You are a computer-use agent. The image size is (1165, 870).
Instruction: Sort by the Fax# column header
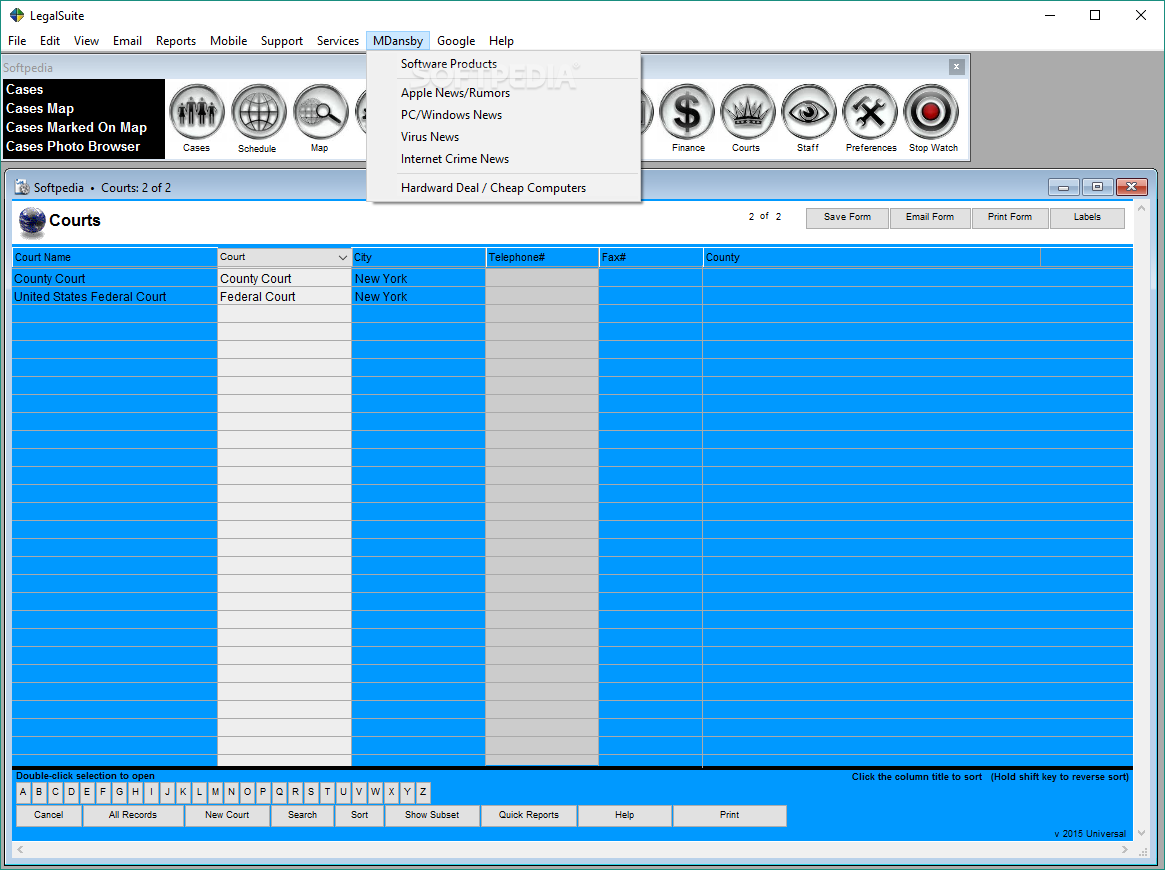point(651,258)
